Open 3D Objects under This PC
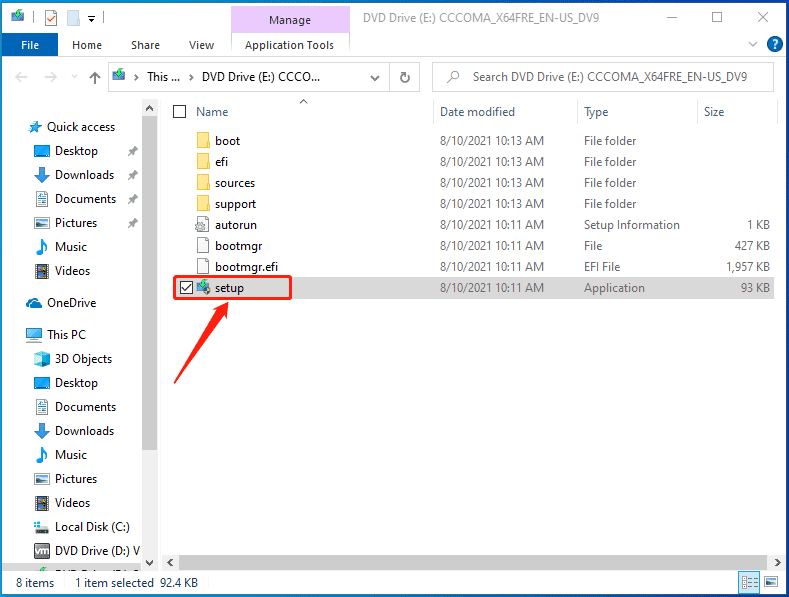This screenshot has width=789, height=597. (83, 359)
